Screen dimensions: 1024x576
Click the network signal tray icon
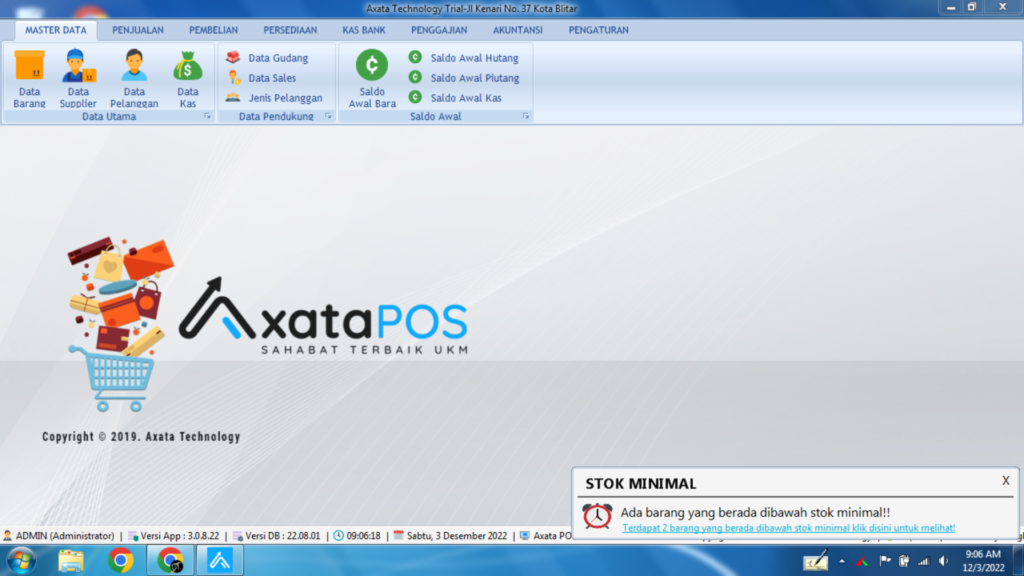[x=923, y=560]
